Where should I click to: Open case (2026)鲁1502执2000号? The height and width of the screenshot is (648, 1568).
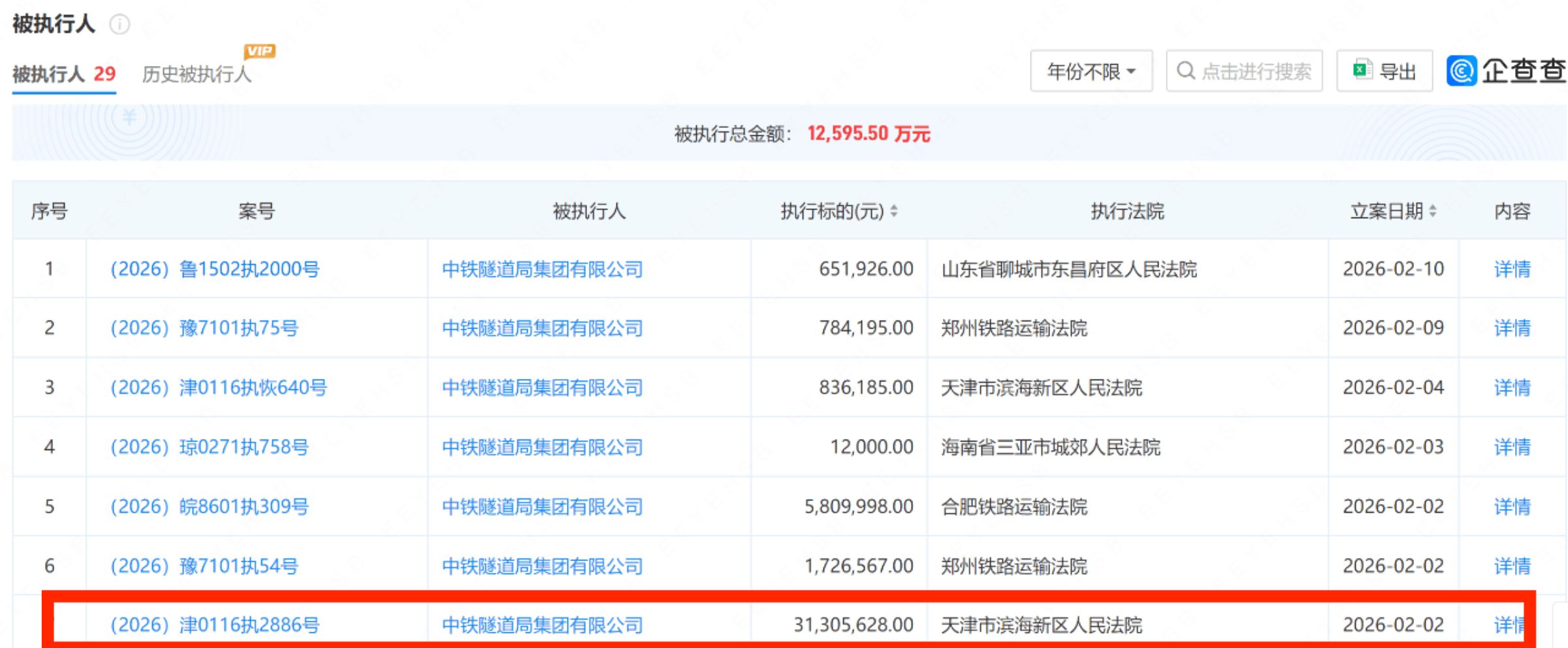pyautogui.click(x=215, y=269)
